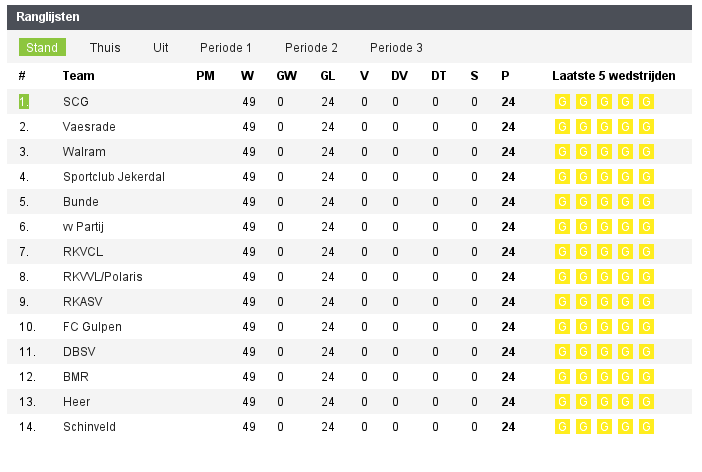
Task: Show the Periode 1 ranking
Action: click(226, 47)
